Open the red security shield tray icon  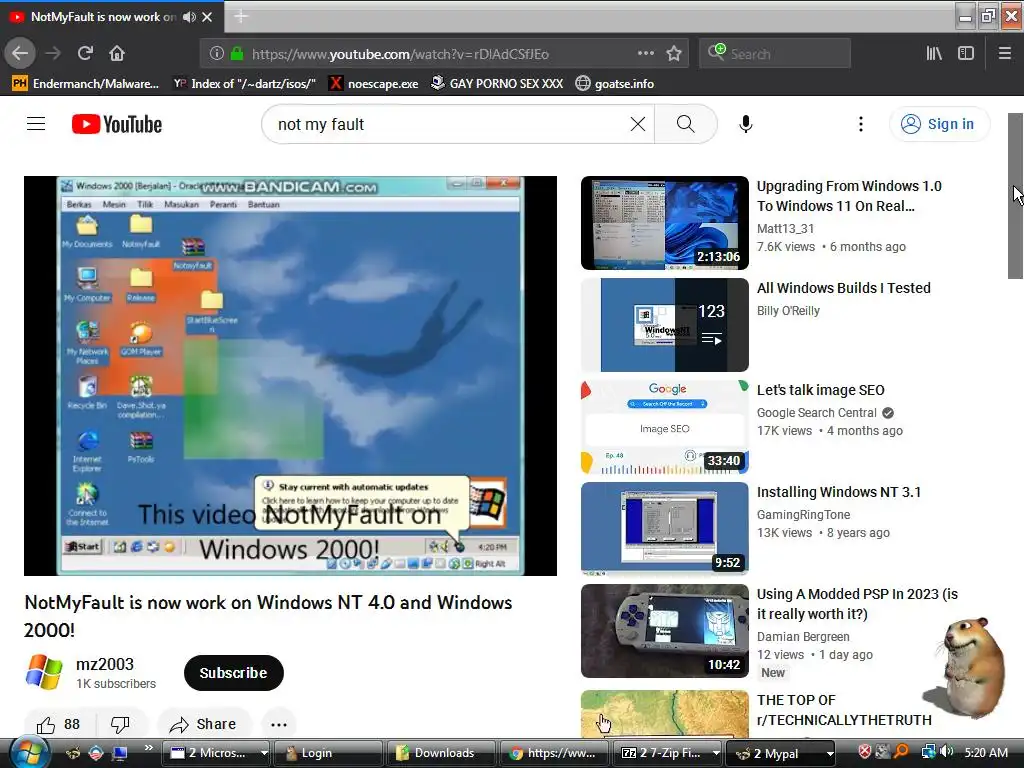coord(865,752)
